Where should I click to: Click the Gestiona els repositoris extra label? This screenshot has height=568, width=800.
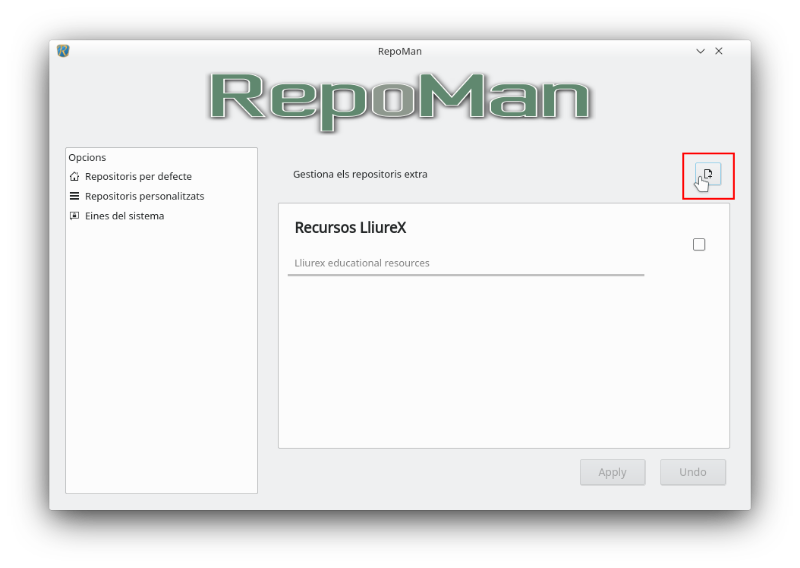[360, 175]
